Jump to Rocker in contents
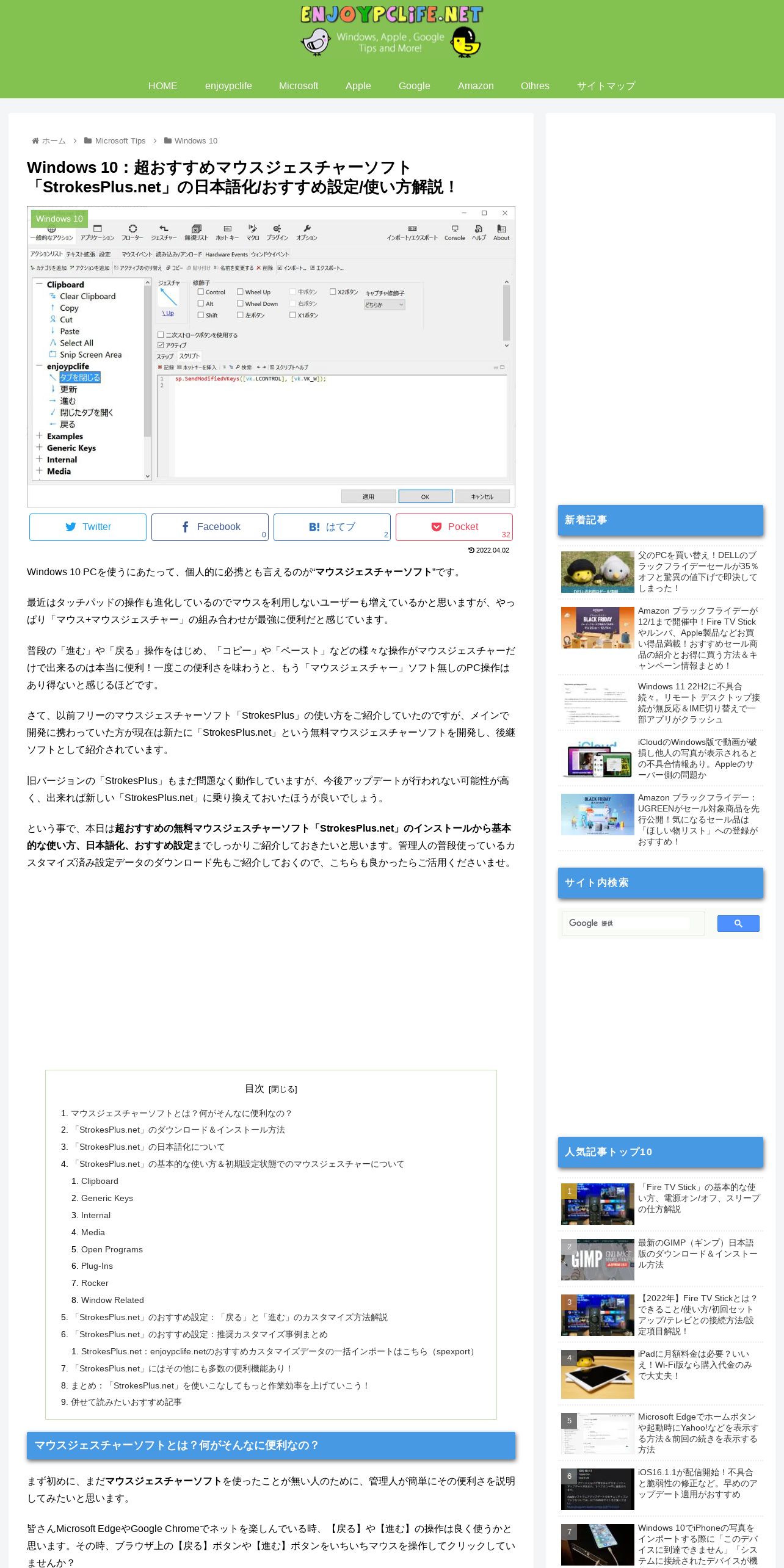Viewport: 784px width, 1568px height. click(95, 1283)
